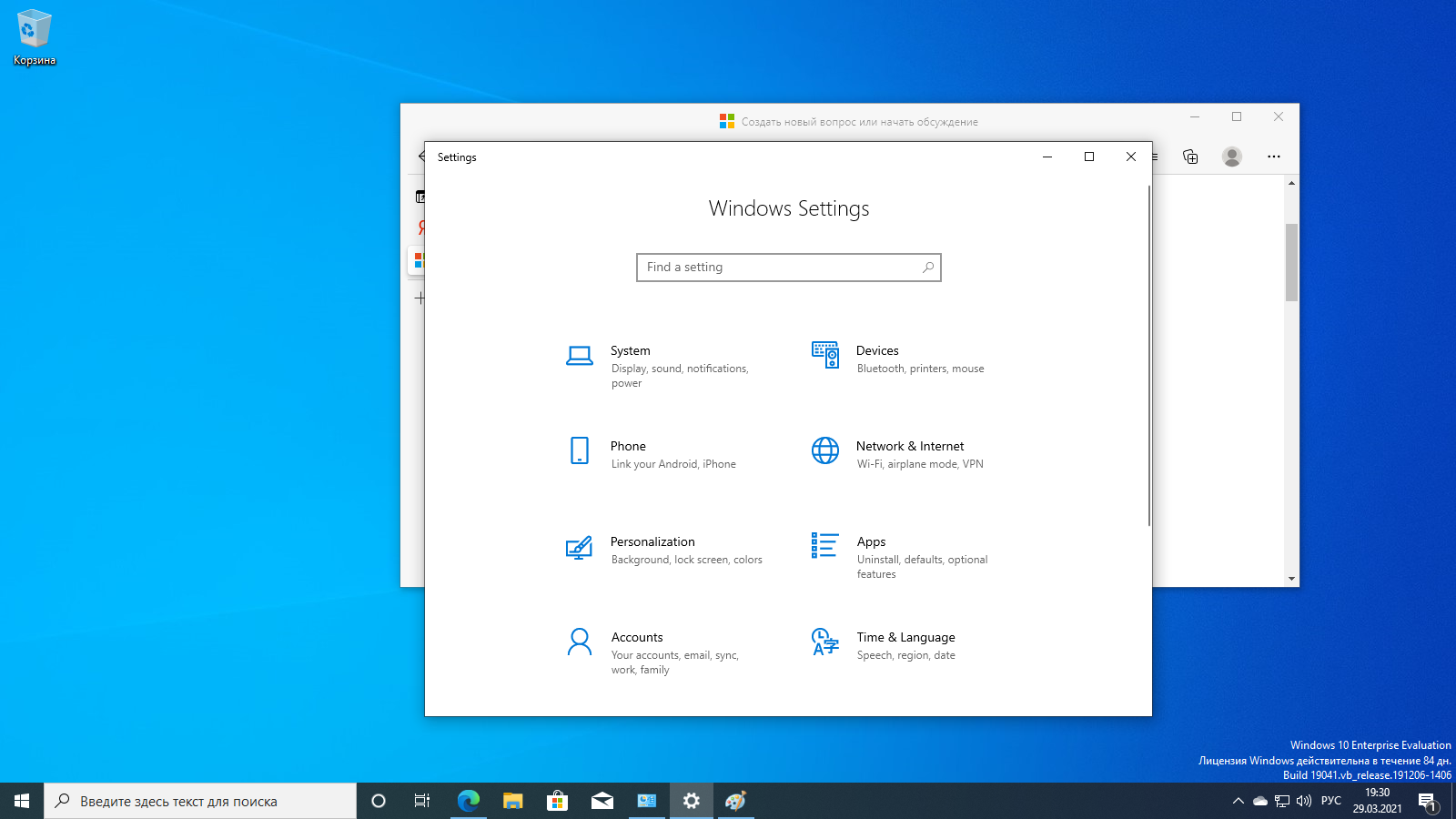Add new tab with plus in Edge sidebar
The height and width of the screenshot is (819, 1456).
[420, 298]
